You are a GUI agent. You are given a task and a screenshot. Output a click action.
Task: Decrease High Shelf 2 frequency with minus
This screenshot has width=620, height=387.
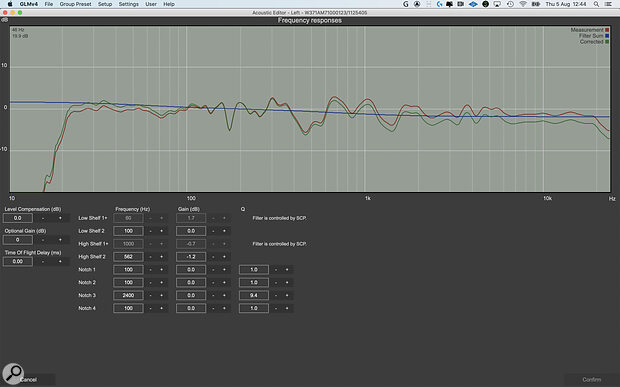tap(150, 257)
